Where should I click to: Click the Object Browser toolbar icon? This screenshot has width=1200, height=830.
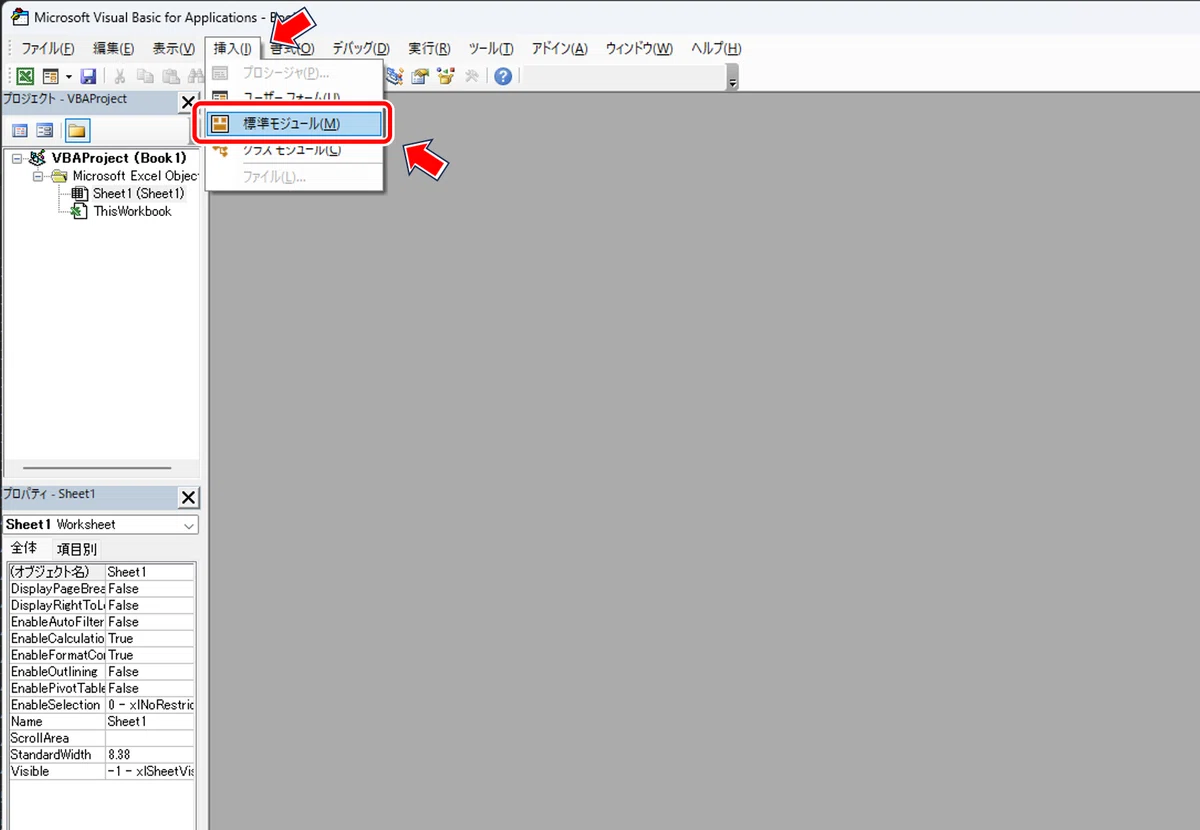[445, 76]
